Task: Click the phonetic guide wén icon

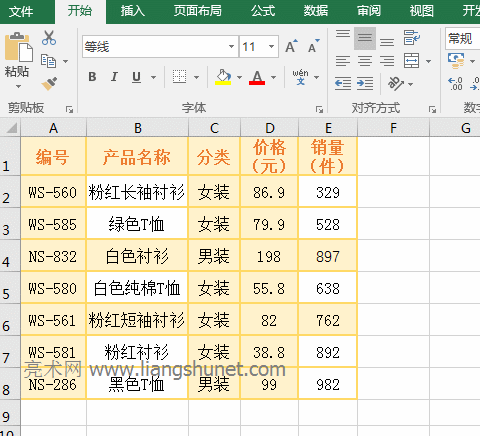Action: point(300,77)
